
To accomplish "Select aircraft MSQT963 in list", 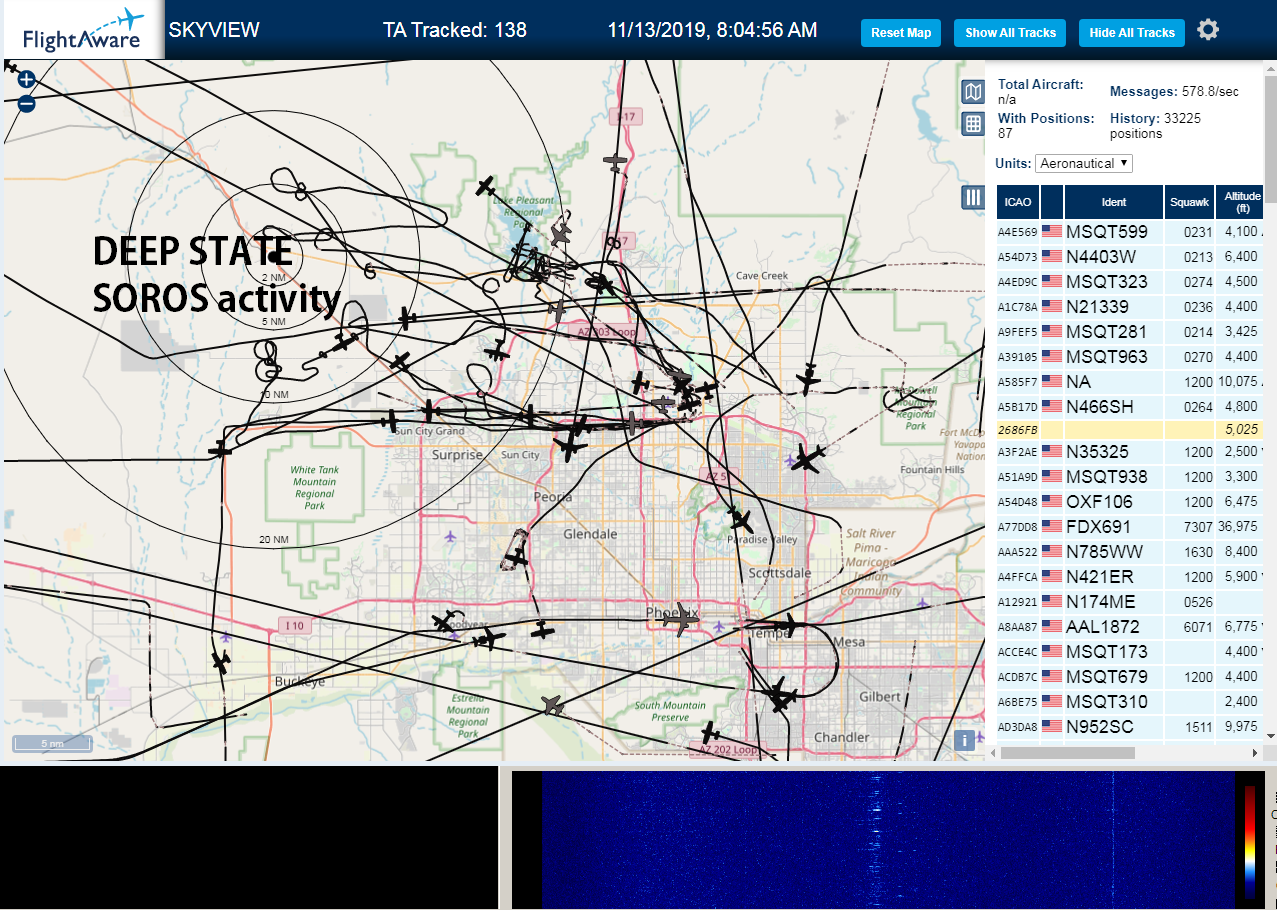I will [1130, 357].
